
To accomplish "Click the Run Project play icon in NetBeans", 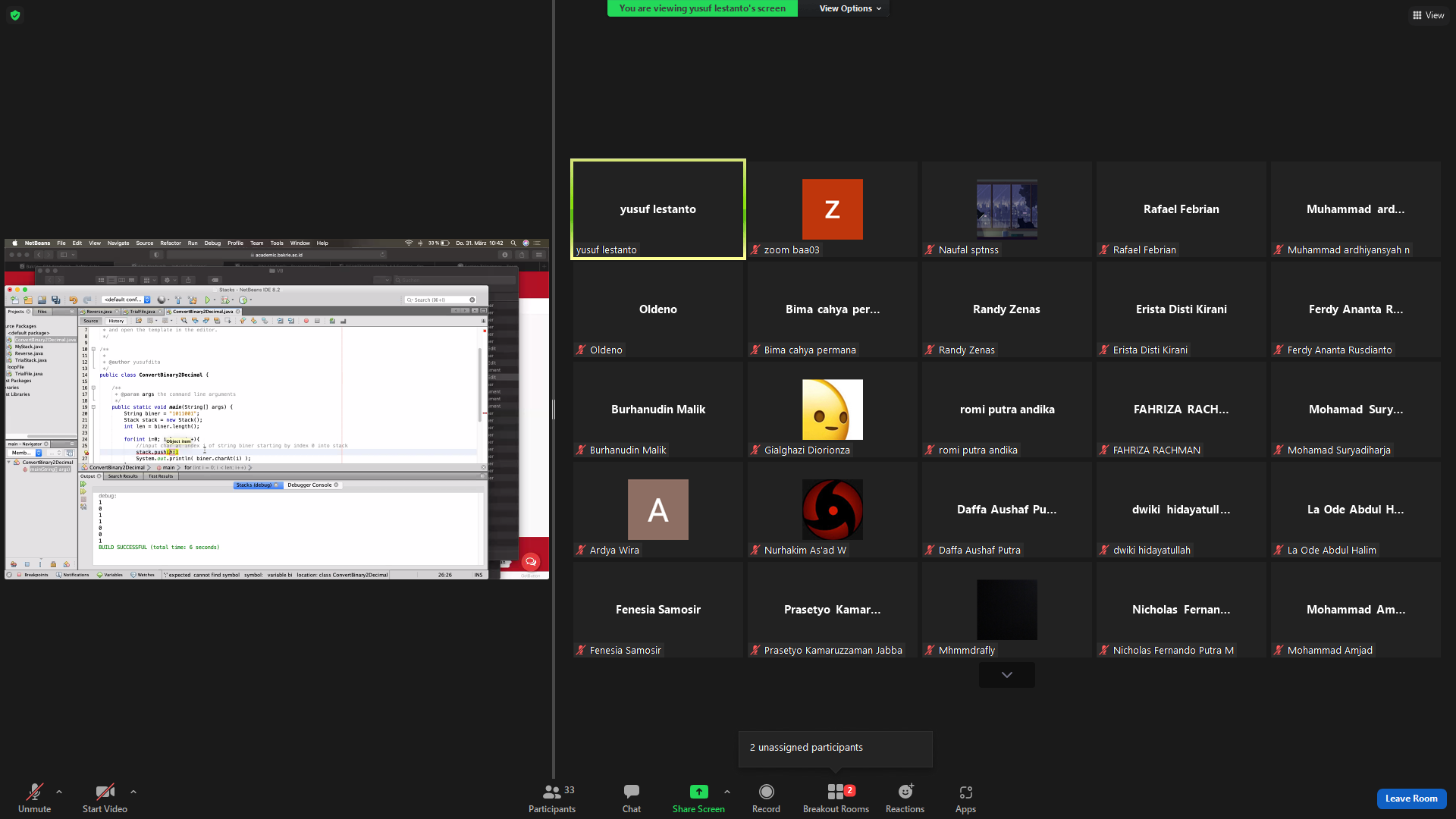I will [x=207, y=300].
